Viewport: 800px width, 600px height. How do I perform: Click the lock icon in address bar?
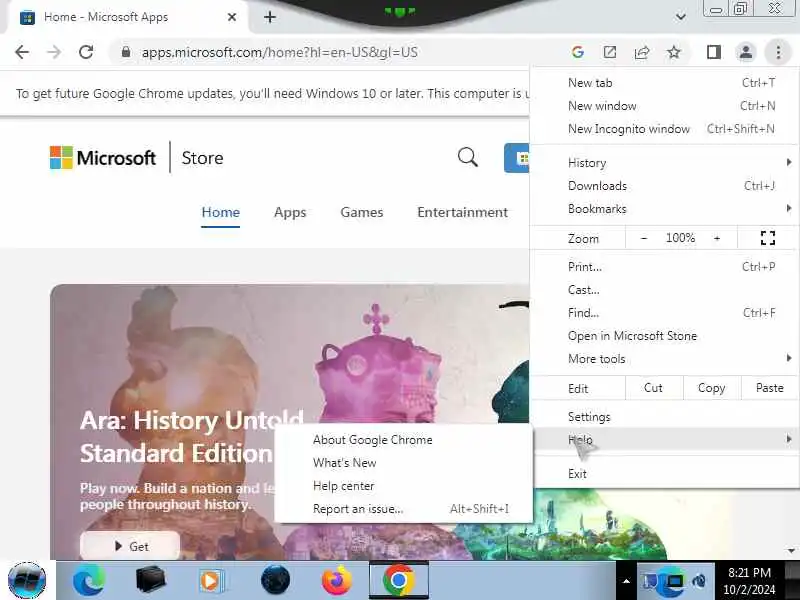(x=126, y=52)
